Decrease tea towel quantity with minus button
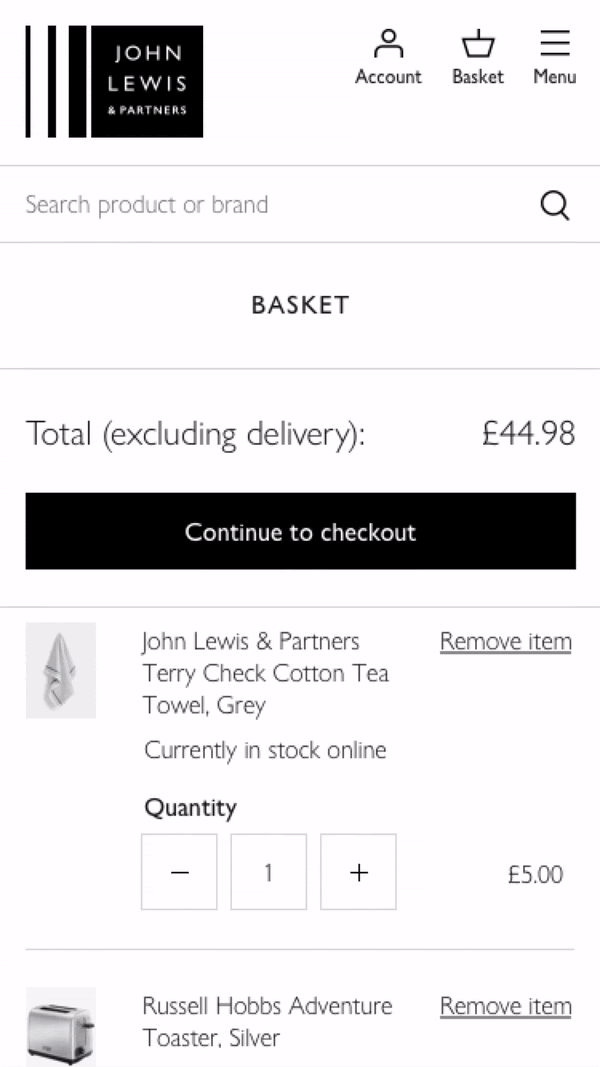The width and height of the screenshot is (600, 1067). coord(179,872)
